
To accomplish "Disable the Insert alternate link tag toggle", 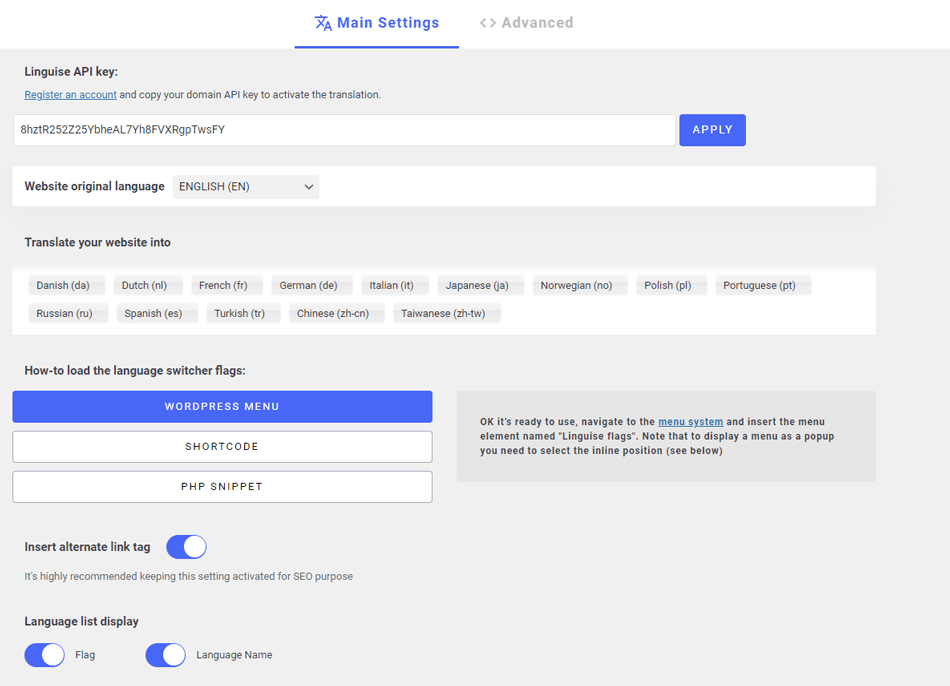I will click(x=186, y=546).
